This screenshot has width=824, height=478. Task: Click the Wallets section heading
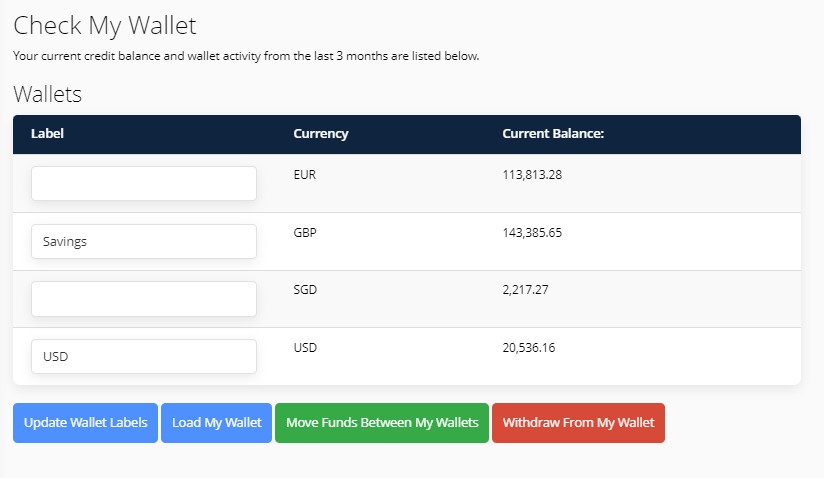(x=47, y=95)
